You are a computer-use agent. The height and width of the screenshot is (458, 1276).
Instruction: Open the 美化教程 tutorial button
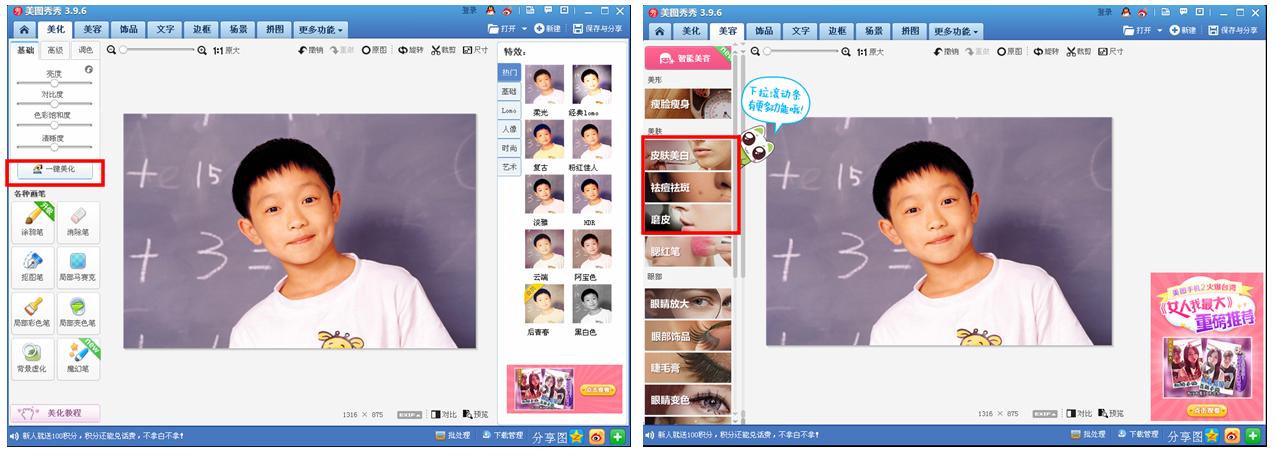[55, 412]
